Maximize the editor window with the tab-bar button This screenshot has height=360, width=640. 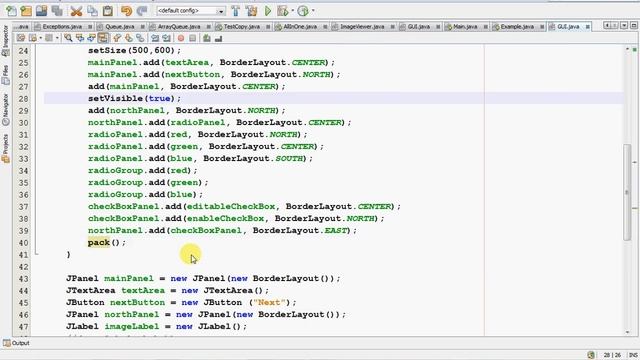point(634,26)
